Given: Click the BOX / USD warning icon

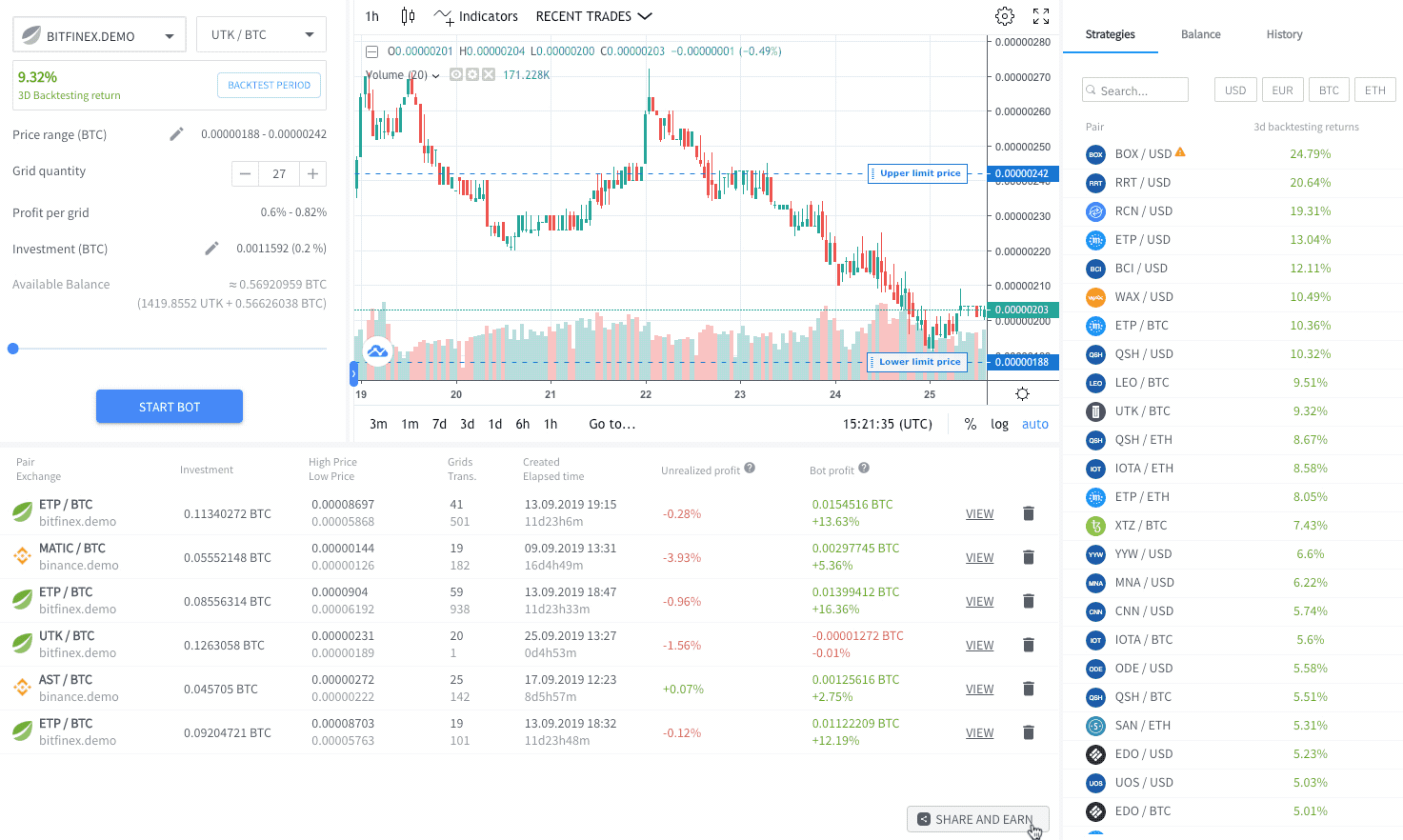Looking at the screenshot, I should pos(1180,152).
